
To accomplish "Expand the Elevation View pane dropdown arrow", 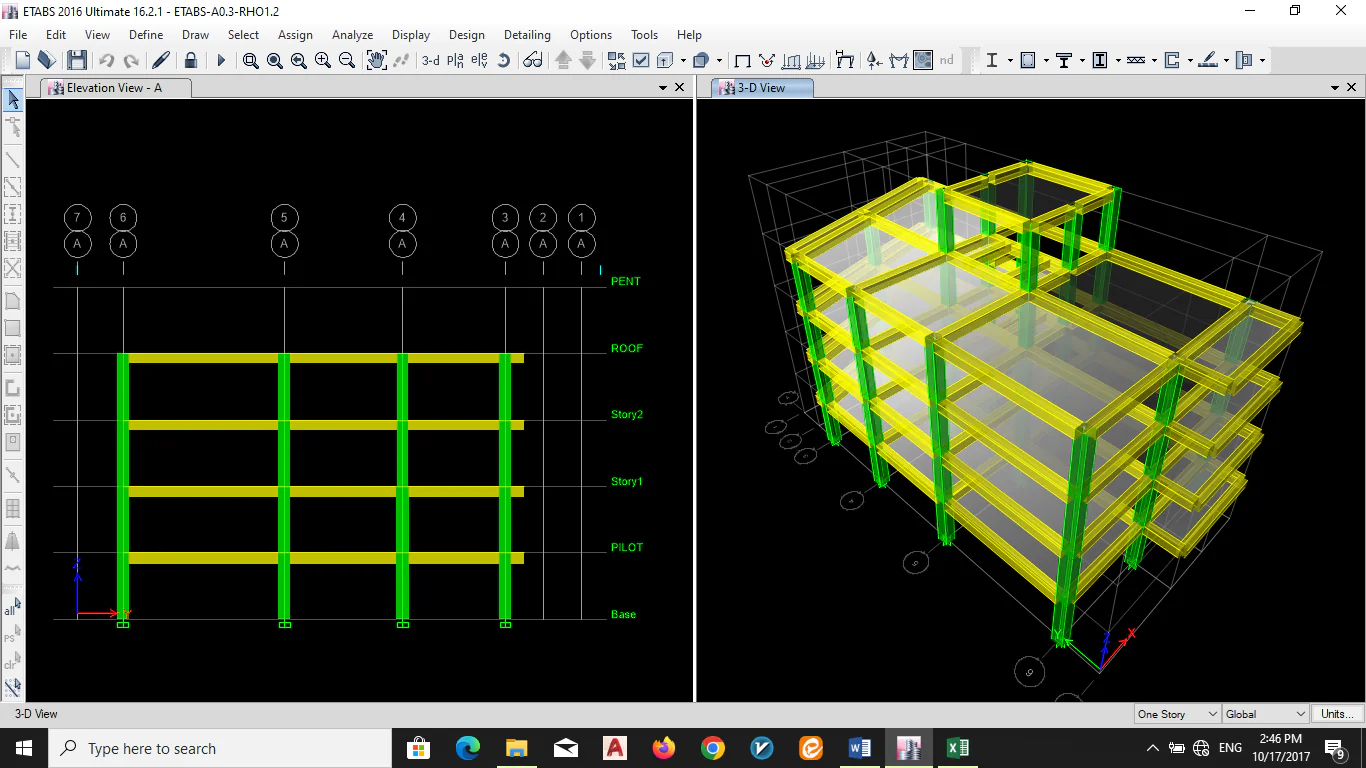I will pyautogui.click(x=663, y=88).
